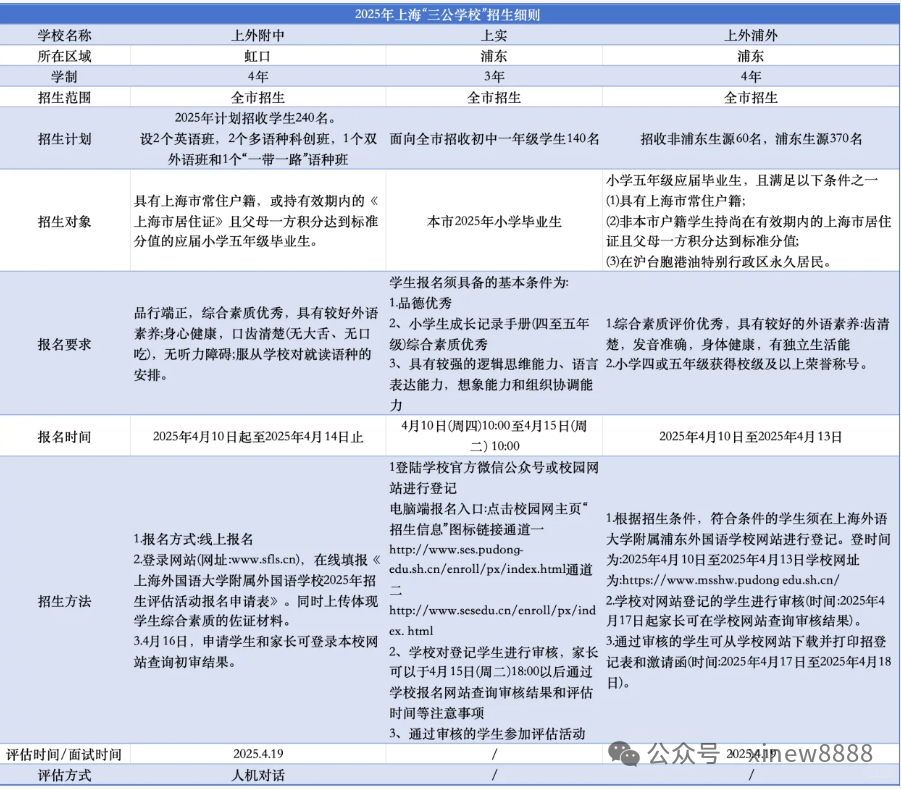901x789 pixels.
Task: Open the www.sfls.cn website address
Action: pyautogui.click(x=264, y=560)
